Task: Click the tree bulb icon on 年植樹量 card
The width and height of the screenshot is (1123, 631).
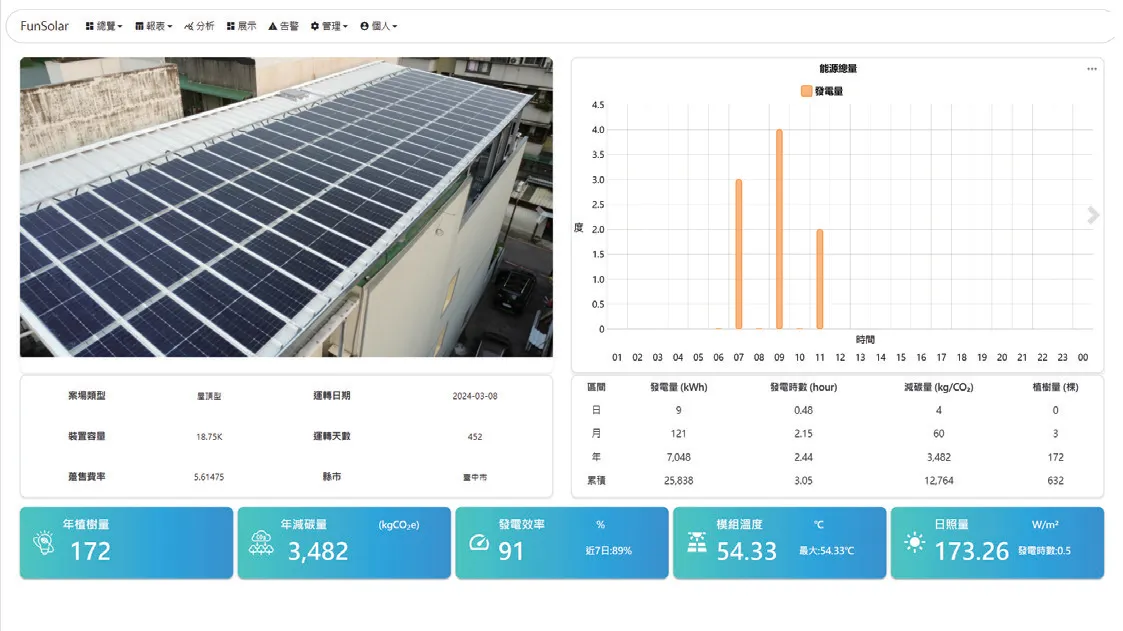Action: click(44, 543)
